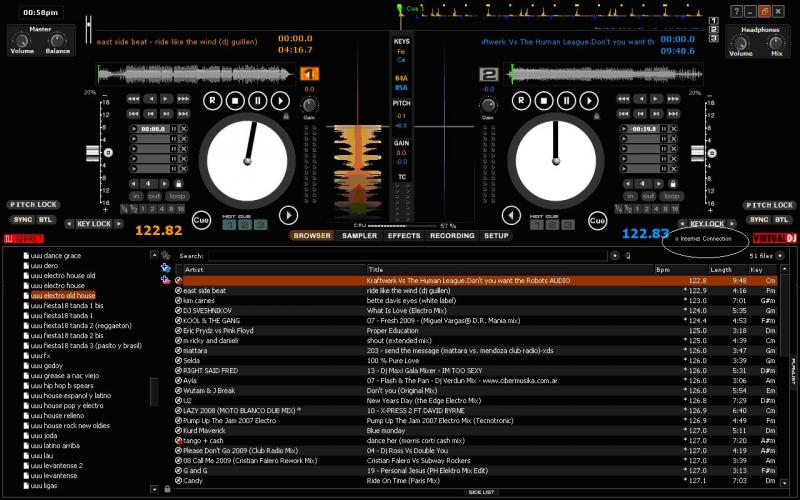Viewport: 800px width, 500px height.
Task: Toggle KEY LOCK on deck 1
Action: coord(94,223)
